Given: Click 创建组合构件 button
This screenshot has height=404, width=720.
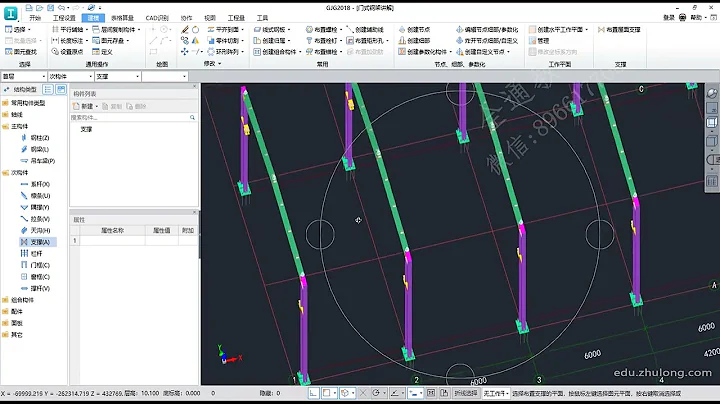Looking at the screenshot, I should coord(275,52).
